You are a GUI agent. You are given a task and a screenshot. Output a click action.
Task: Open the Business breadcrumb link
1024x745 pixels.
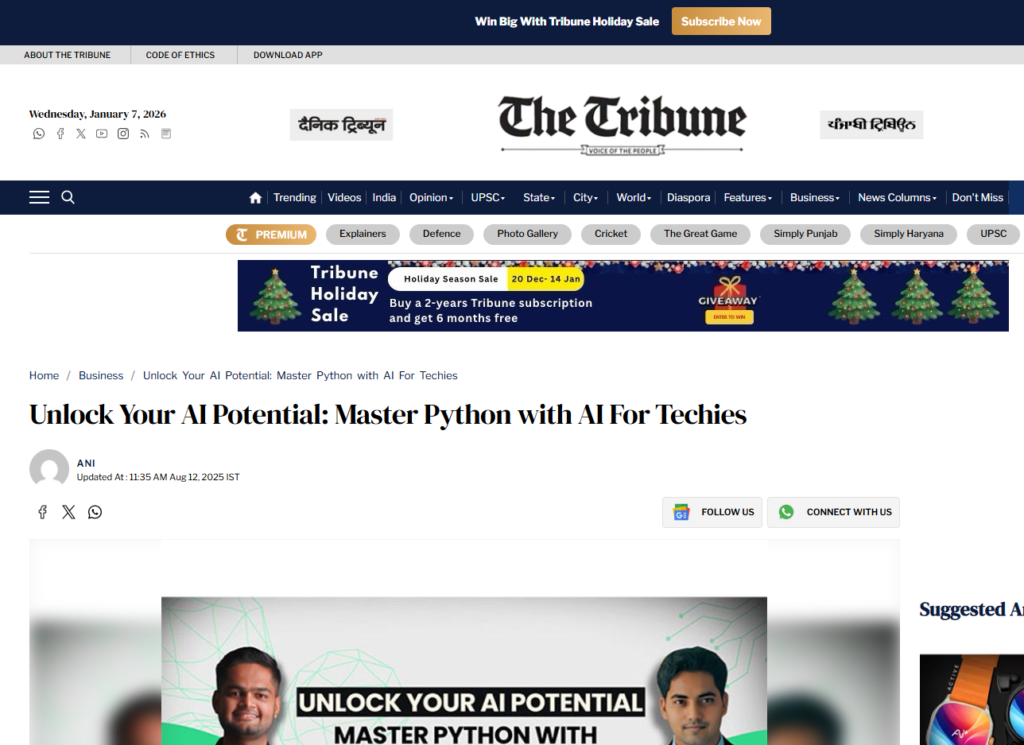click(101, 375)
